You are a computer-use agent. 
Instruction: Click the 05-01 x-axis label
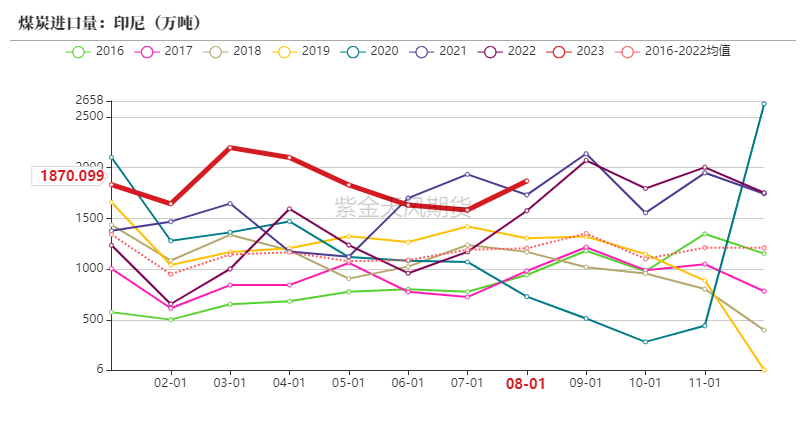(x=348, y=383)
